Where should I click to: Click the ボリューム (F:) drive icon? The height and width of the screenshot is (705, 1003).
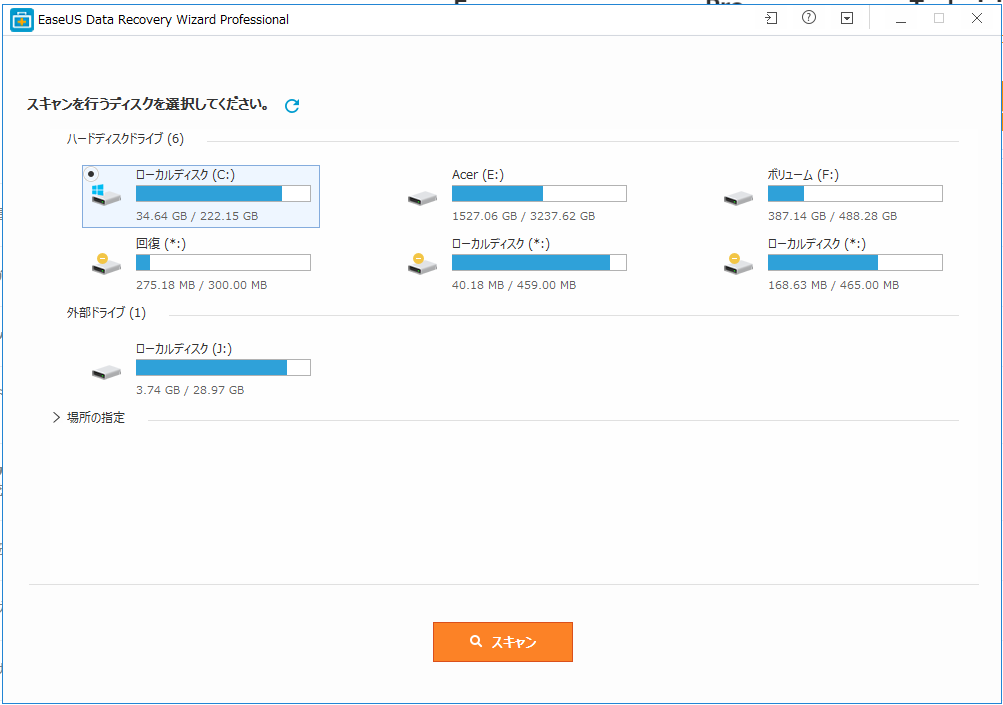738,198
